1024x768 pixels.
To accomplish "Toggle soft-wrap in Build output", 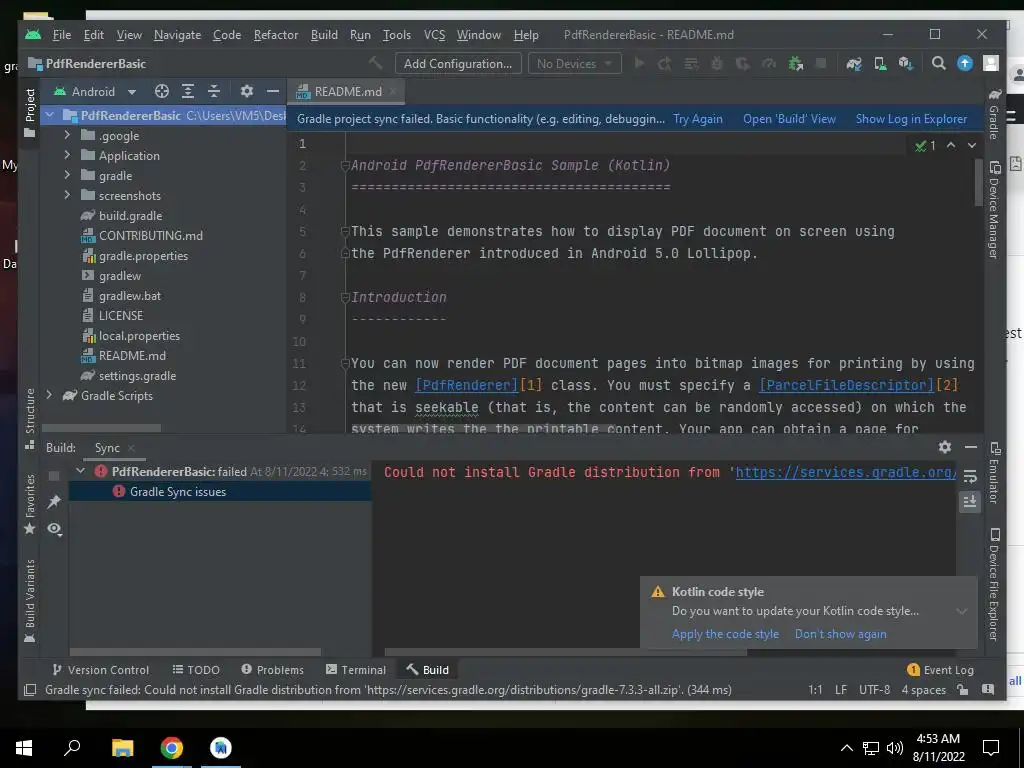I will (970, 477).
